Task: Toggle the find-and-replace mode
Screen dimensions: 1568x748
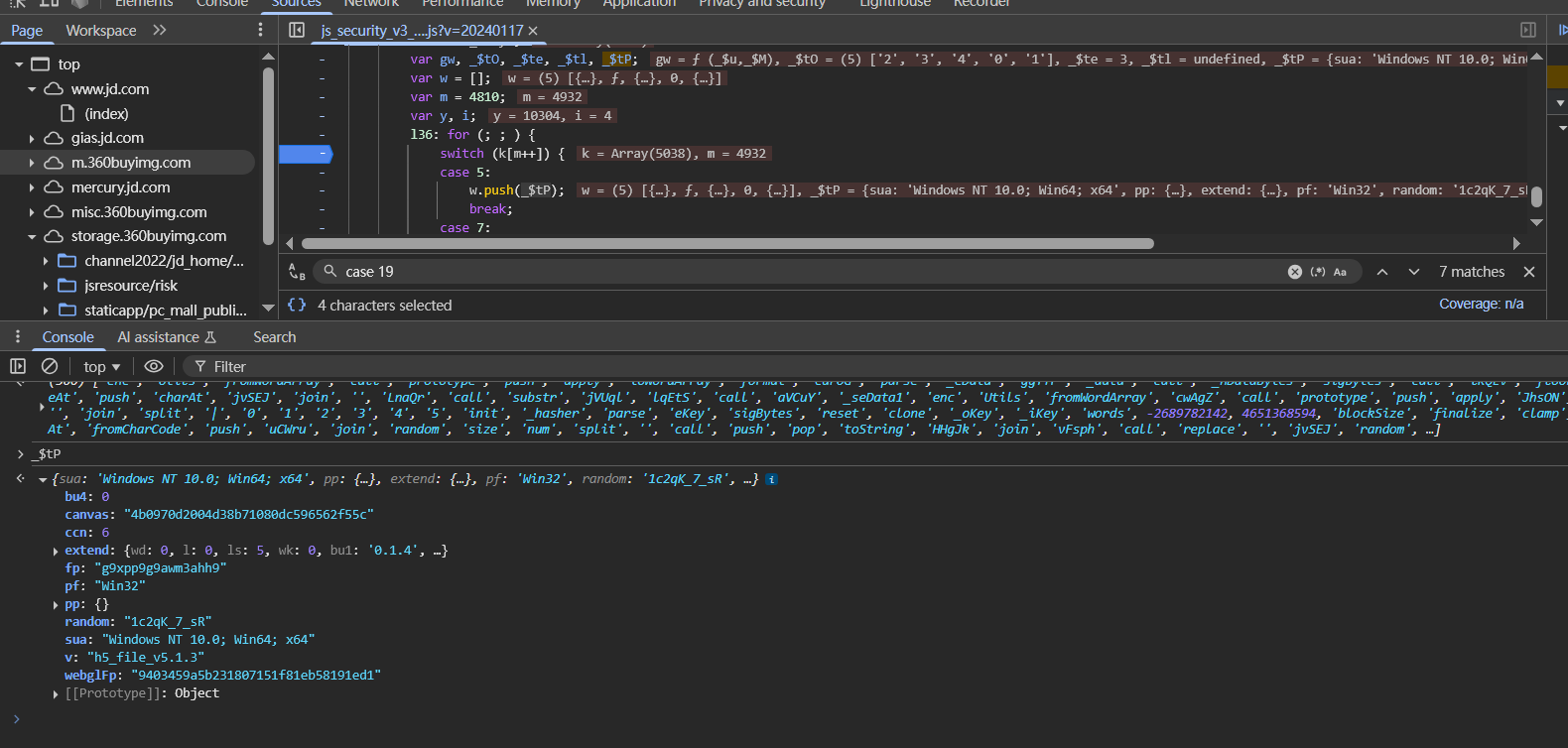Action: coord(297,272)
